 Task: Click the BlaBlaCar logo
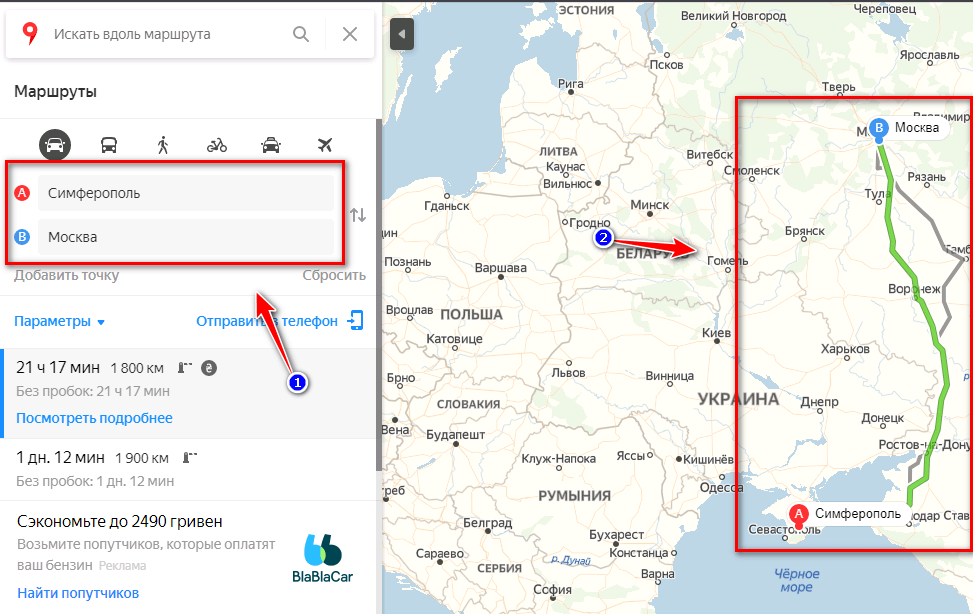(322, 558)
